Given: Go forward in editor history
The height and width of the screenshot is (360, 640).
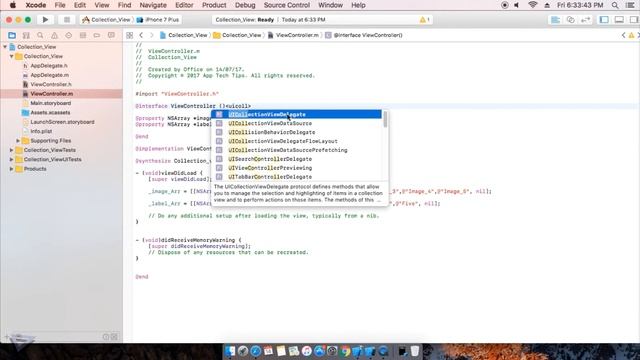Looking at the screenshot, I should click(x=151, y=36).
